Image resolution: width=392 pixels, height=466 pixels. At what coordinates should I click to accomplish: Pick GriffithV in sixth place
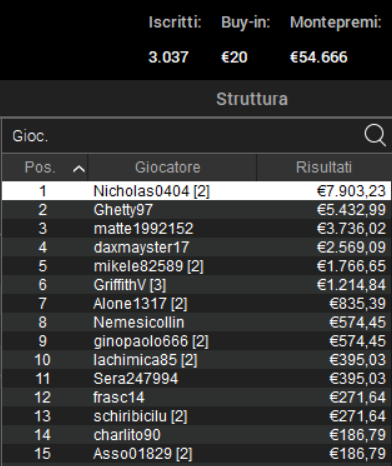coord(196,285)
